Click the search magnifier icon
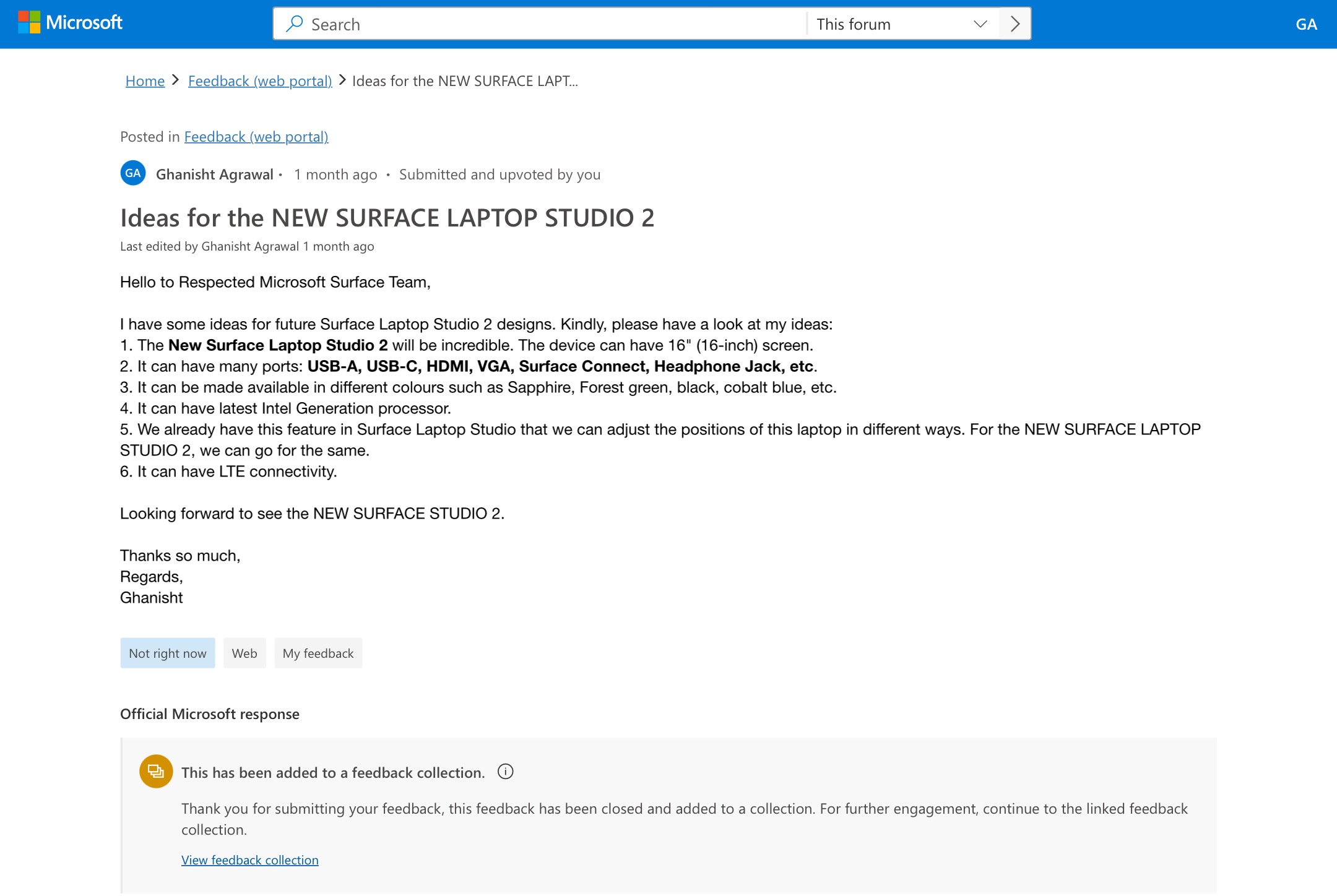The width and height of the screenshot is (1337, 896). point(295,24)
